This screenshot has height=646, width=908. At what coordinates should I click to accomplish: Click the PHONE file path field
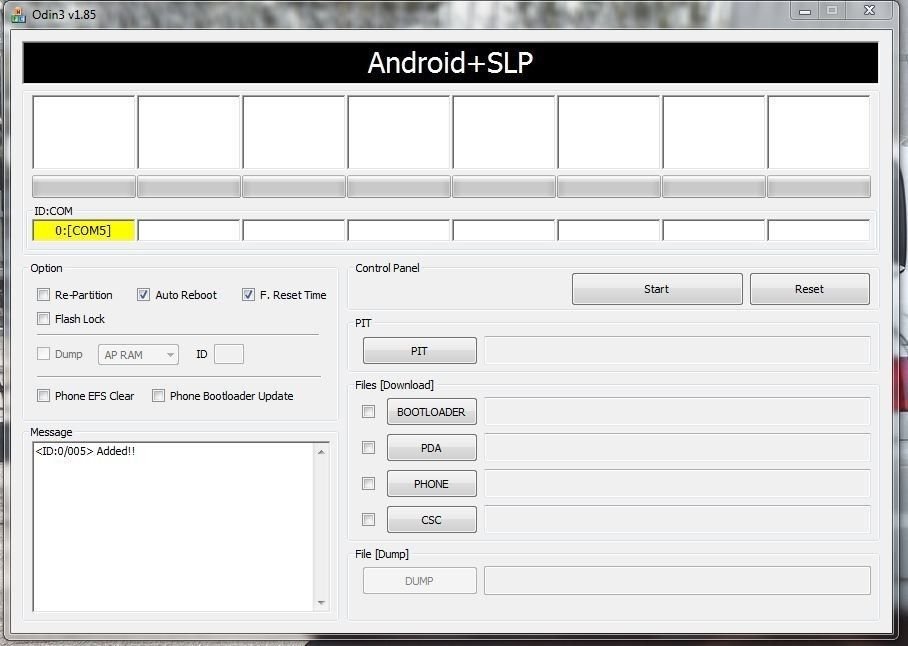(x=678, y=483)
